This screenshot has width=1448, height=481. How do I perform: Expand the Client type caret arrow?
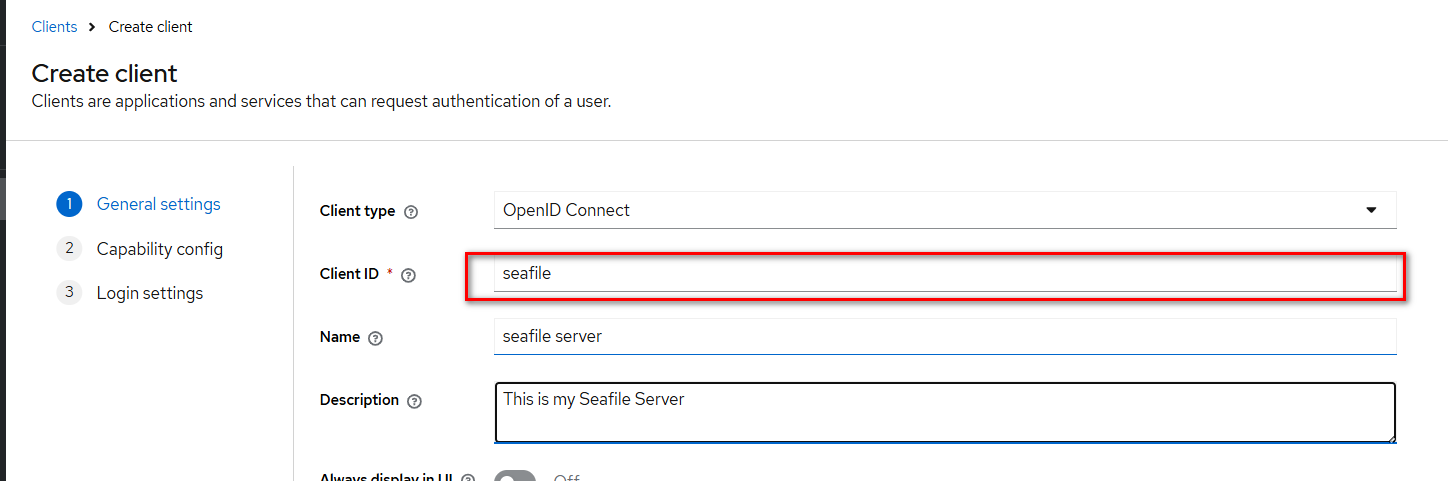tap(1370, 210)
